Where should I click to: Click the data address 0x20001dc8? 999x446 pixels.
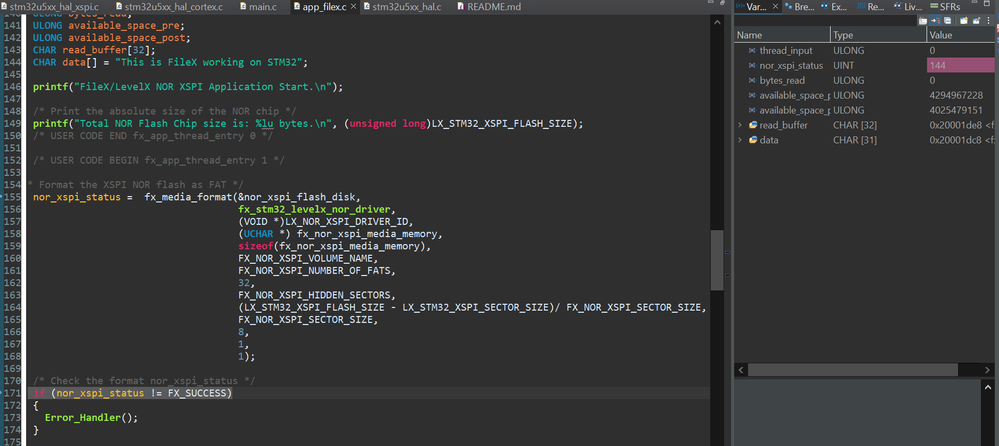[x=954, y=140]
